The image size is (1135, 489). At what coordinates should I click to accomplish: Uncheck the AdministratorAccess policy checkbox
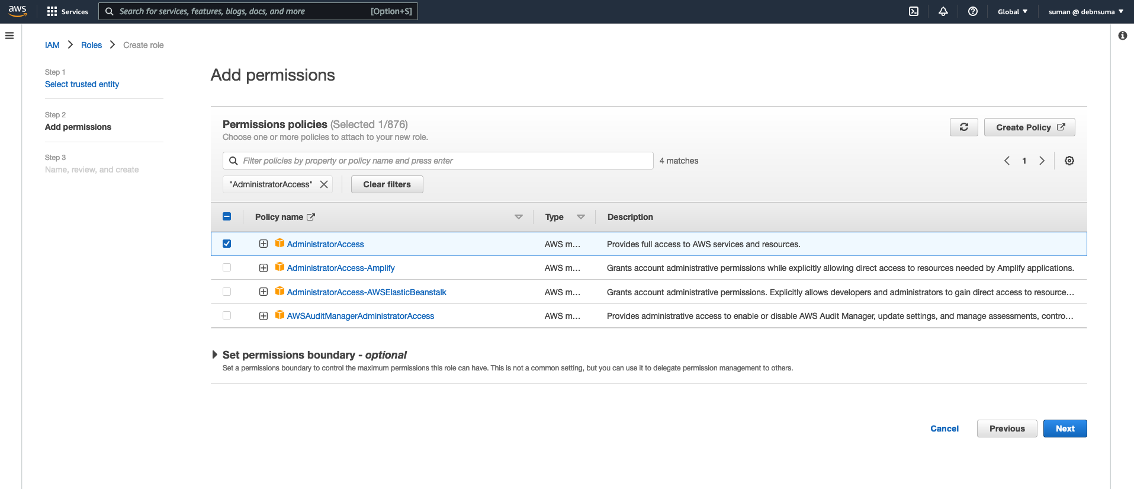pyautogui.click(x=227, y=244)
